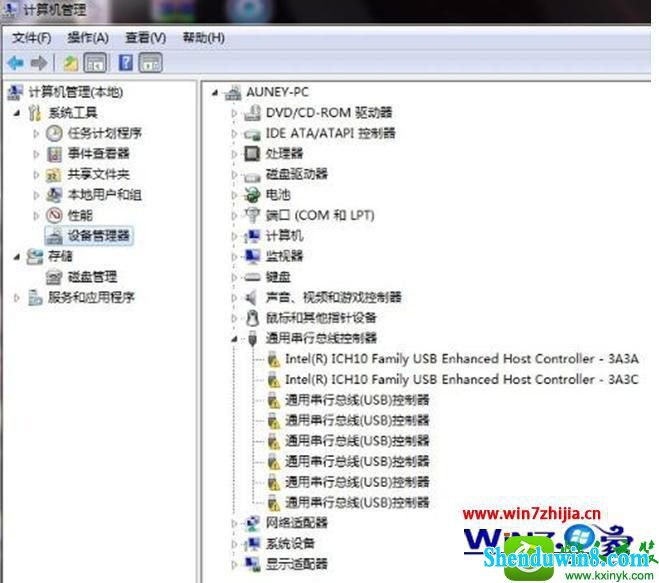This screenshot has height=583, width=659.
Task: Open the 操作(A) menu
Action: [88, 38]
